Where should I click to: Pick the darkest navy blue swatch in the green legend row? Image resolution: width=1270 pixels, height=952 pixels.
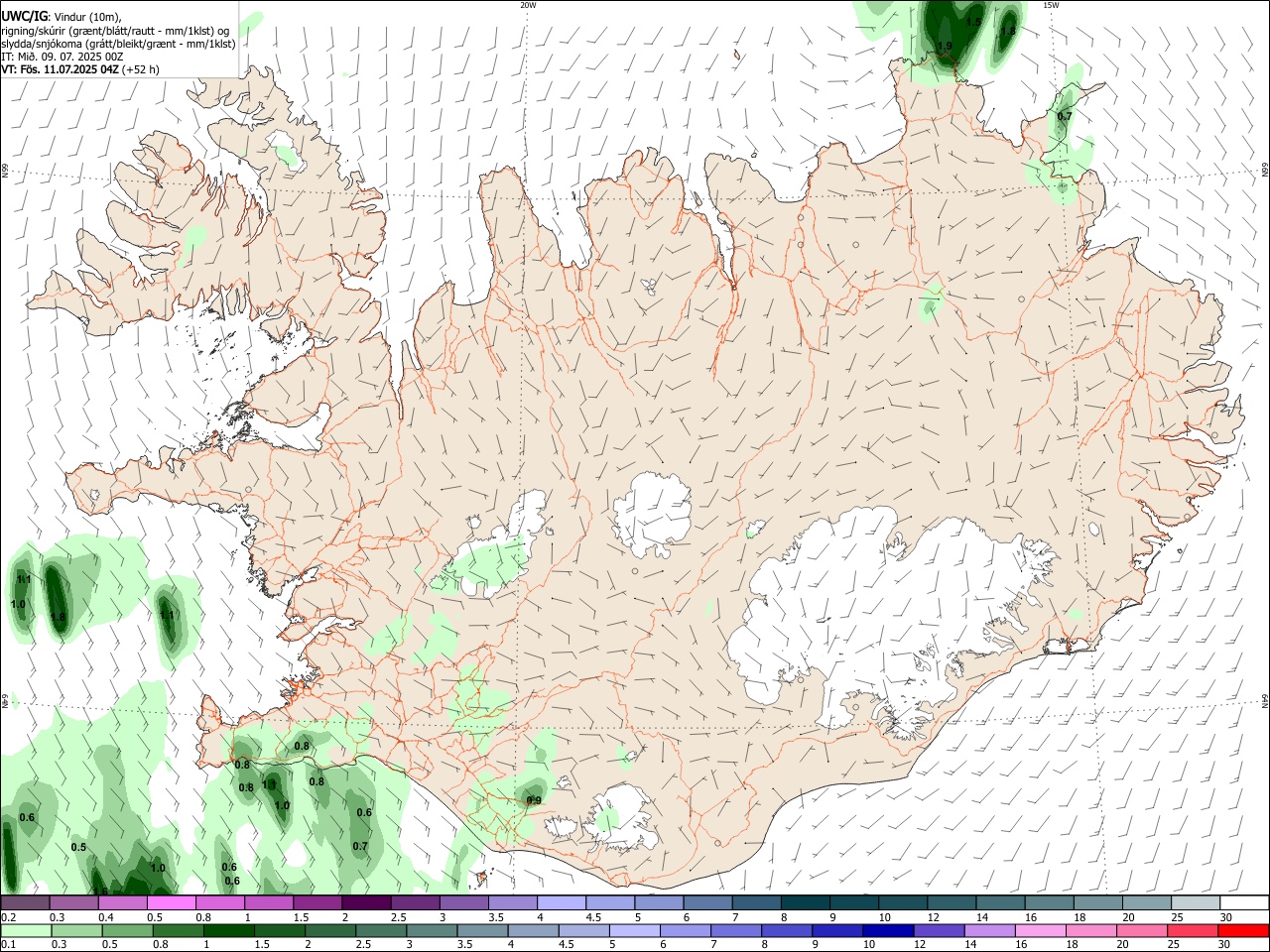[x=887, y=930]
